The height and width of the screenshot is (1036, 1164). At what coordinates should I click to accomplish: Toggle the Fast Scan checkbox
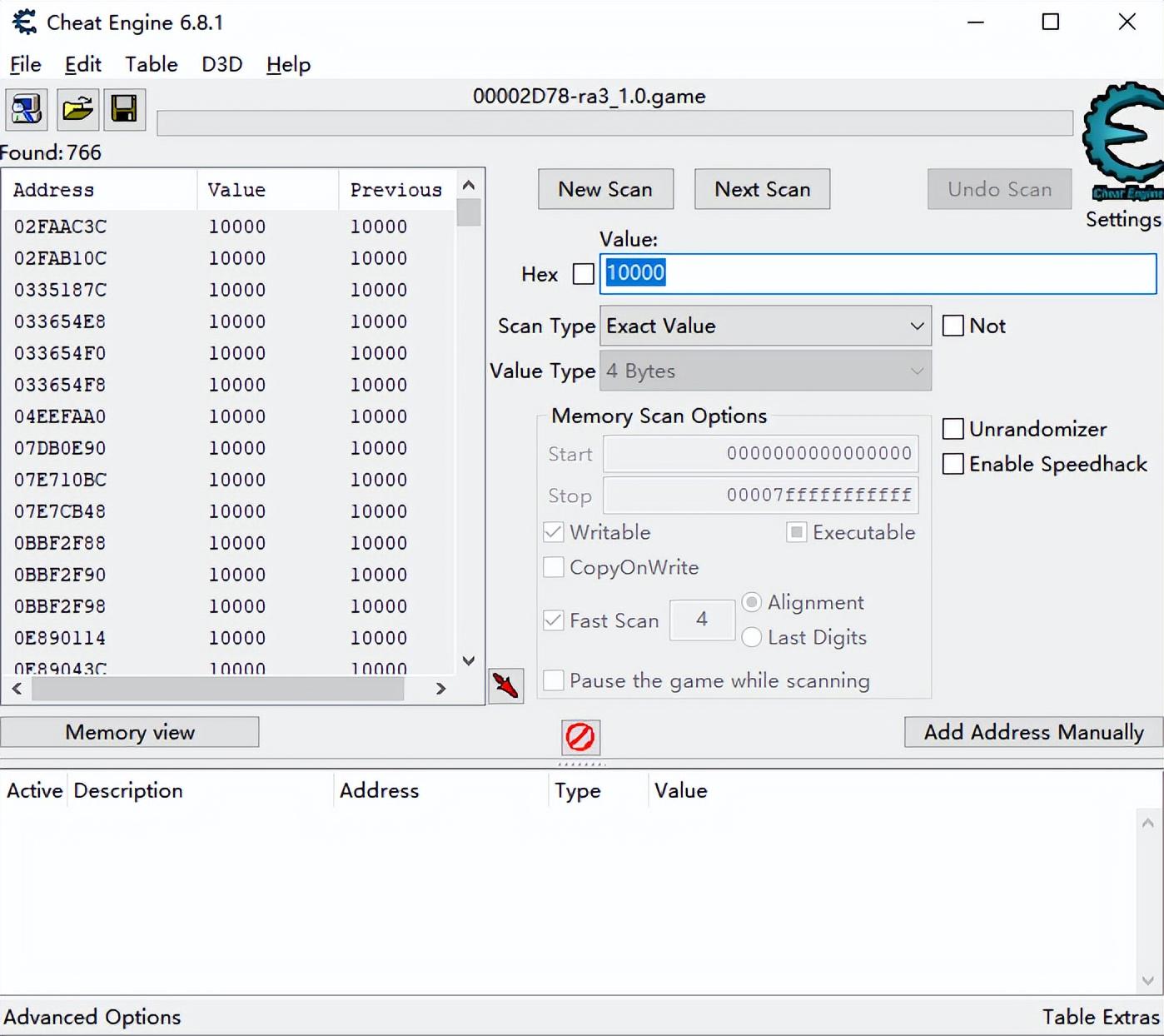(554, 620)
